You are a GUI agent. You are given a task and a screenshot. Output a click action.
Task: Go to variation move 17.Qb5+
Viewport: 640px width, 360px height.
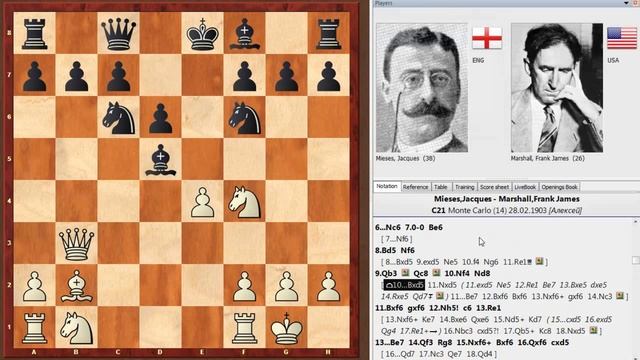pos(518,331)
